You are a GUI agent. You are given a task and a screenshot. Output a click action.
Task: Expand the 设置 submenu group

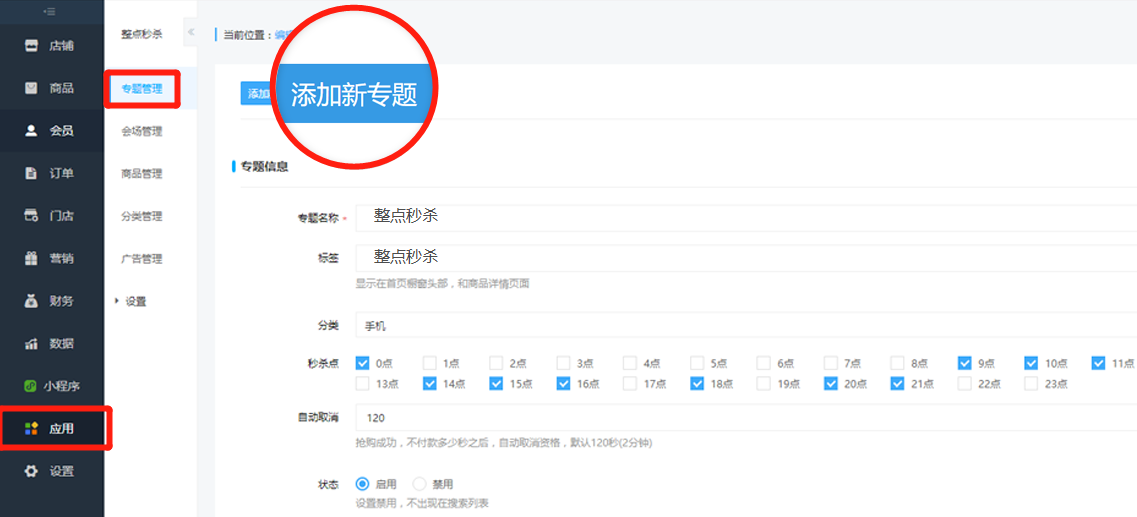(x=131, y=302)
